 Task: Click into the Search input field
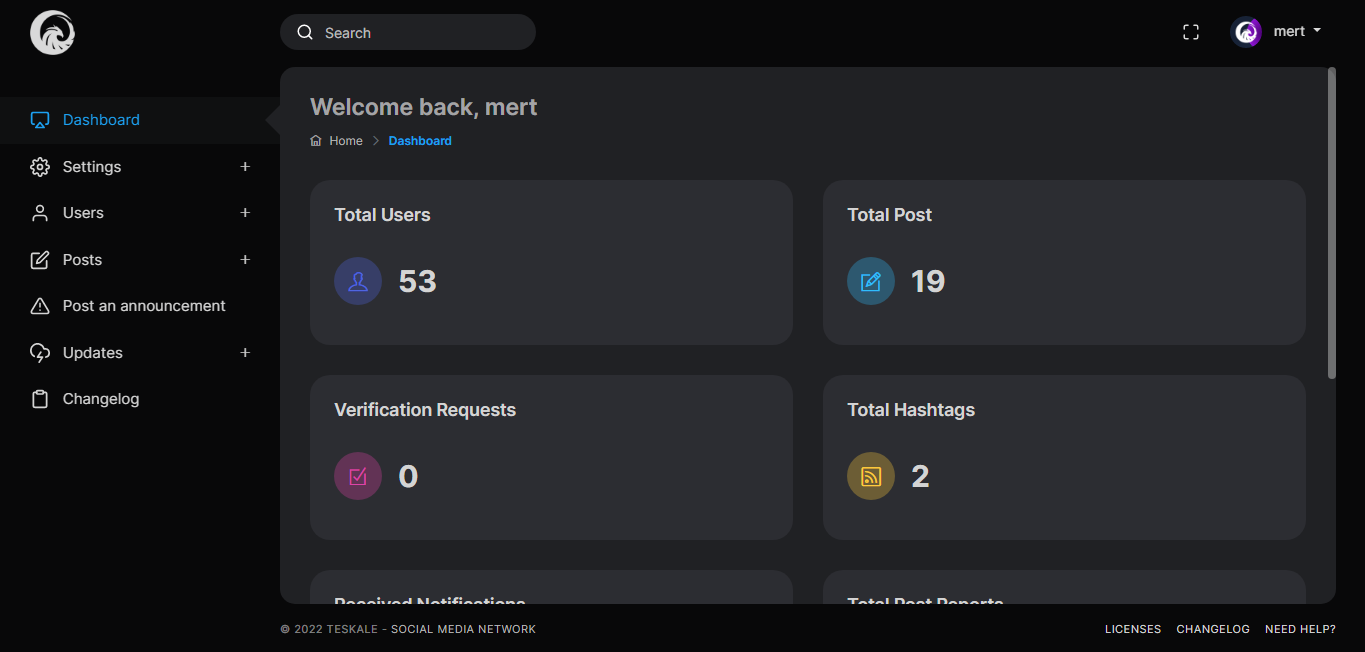tap(420, 32)
